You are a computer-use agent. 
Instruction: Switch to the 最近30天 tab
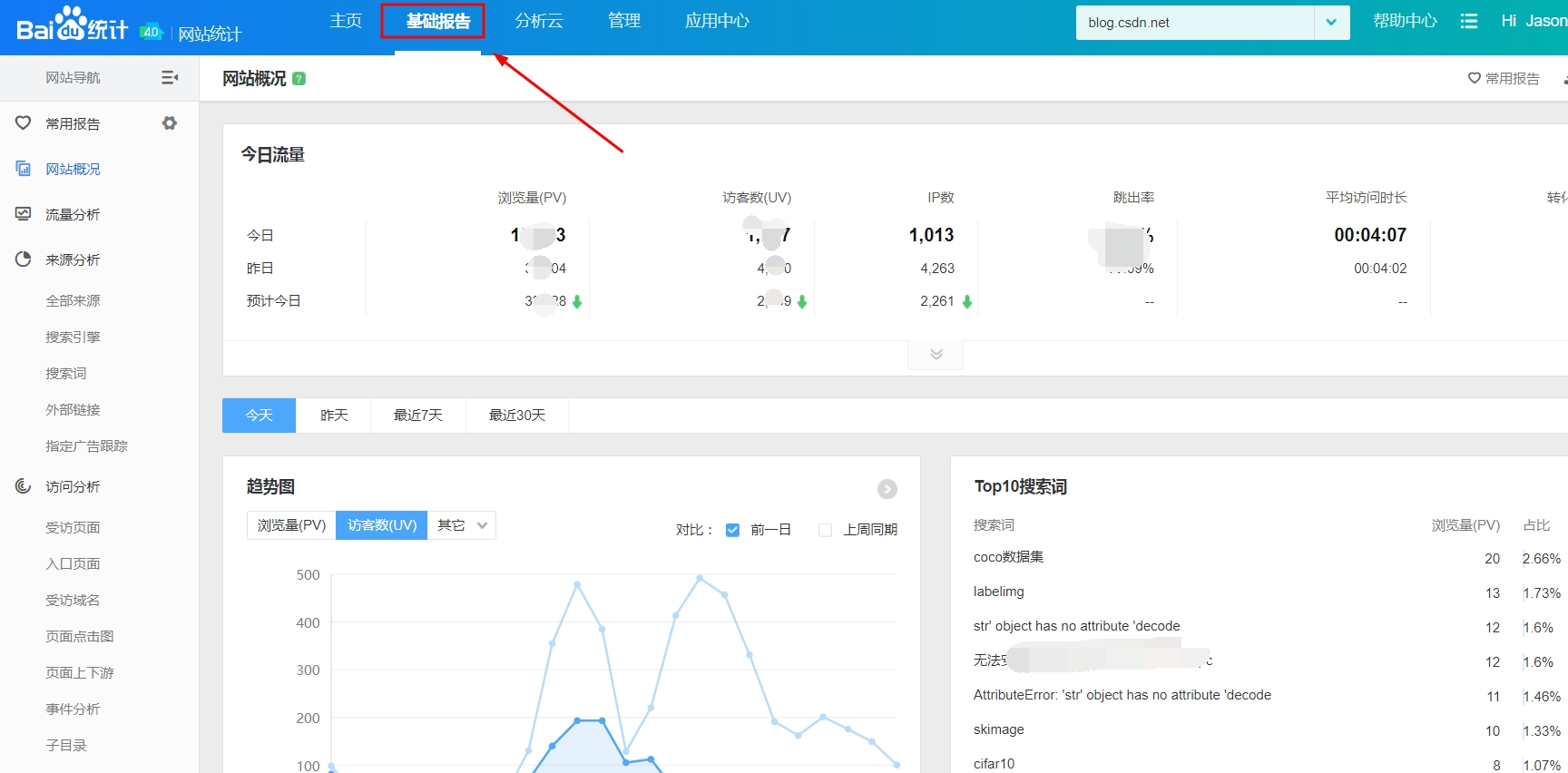point(517,416)
